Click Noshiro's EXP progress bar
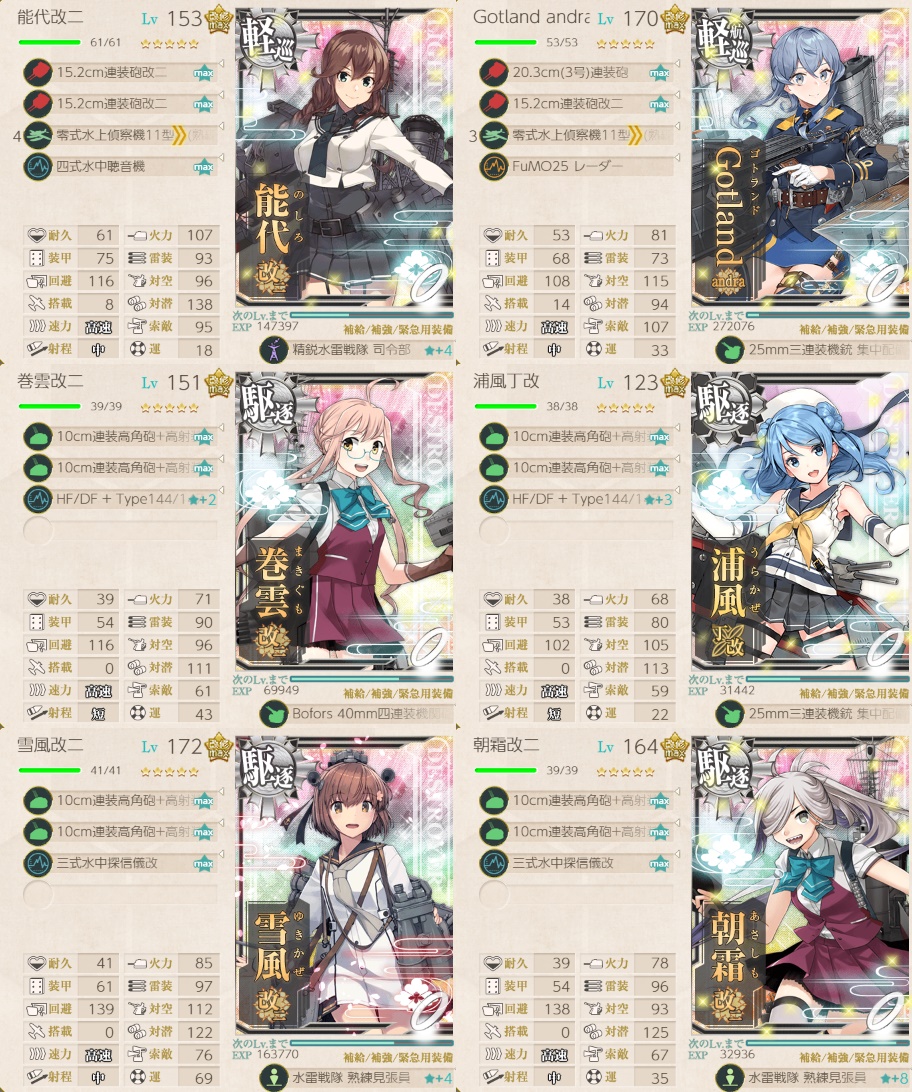The height and width of the screenshot is (1092, 912). pyautogui.click(x=372, y=315)
